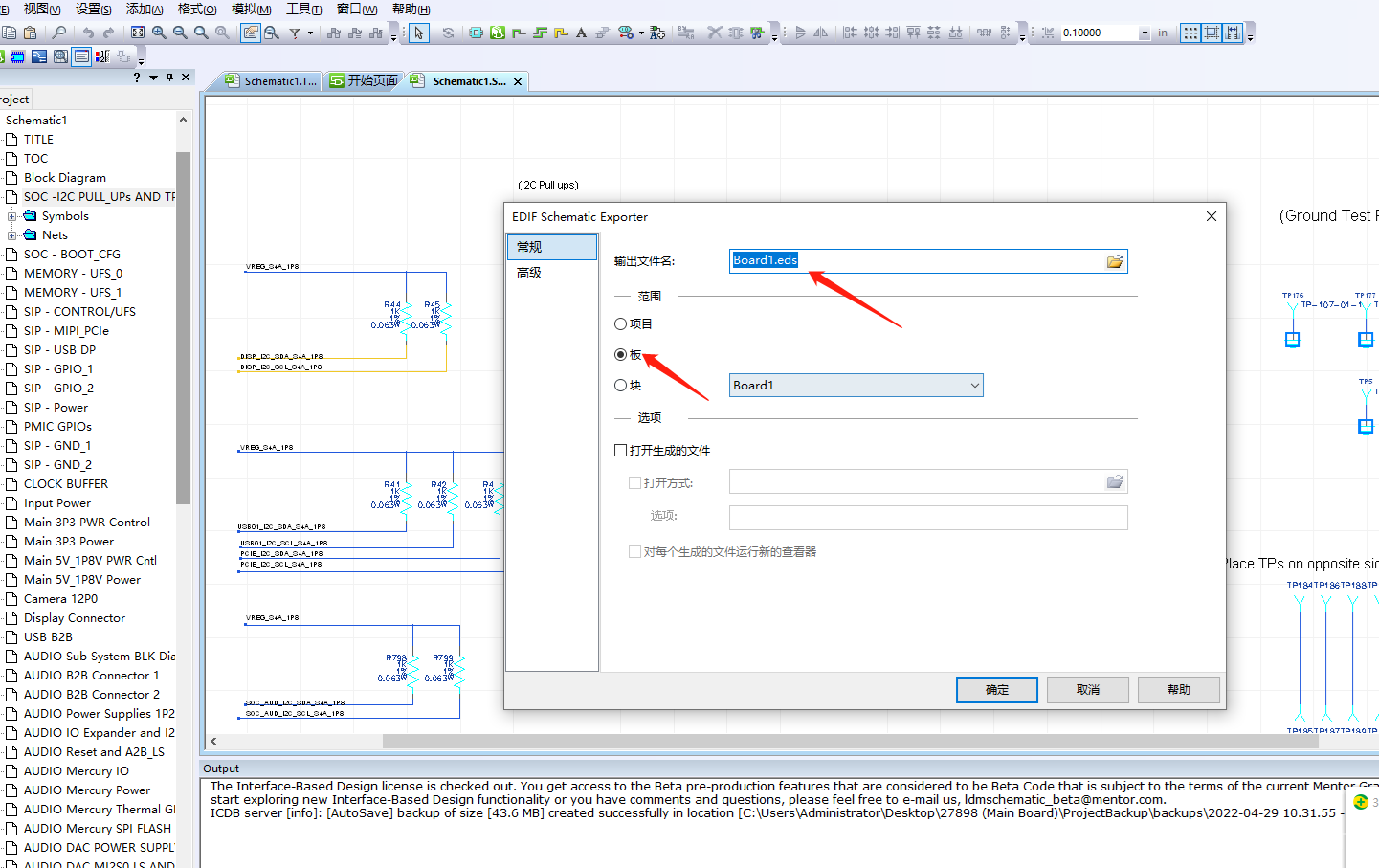Click the scroll-left arrow of schematic scrollbar

point(213,741)
